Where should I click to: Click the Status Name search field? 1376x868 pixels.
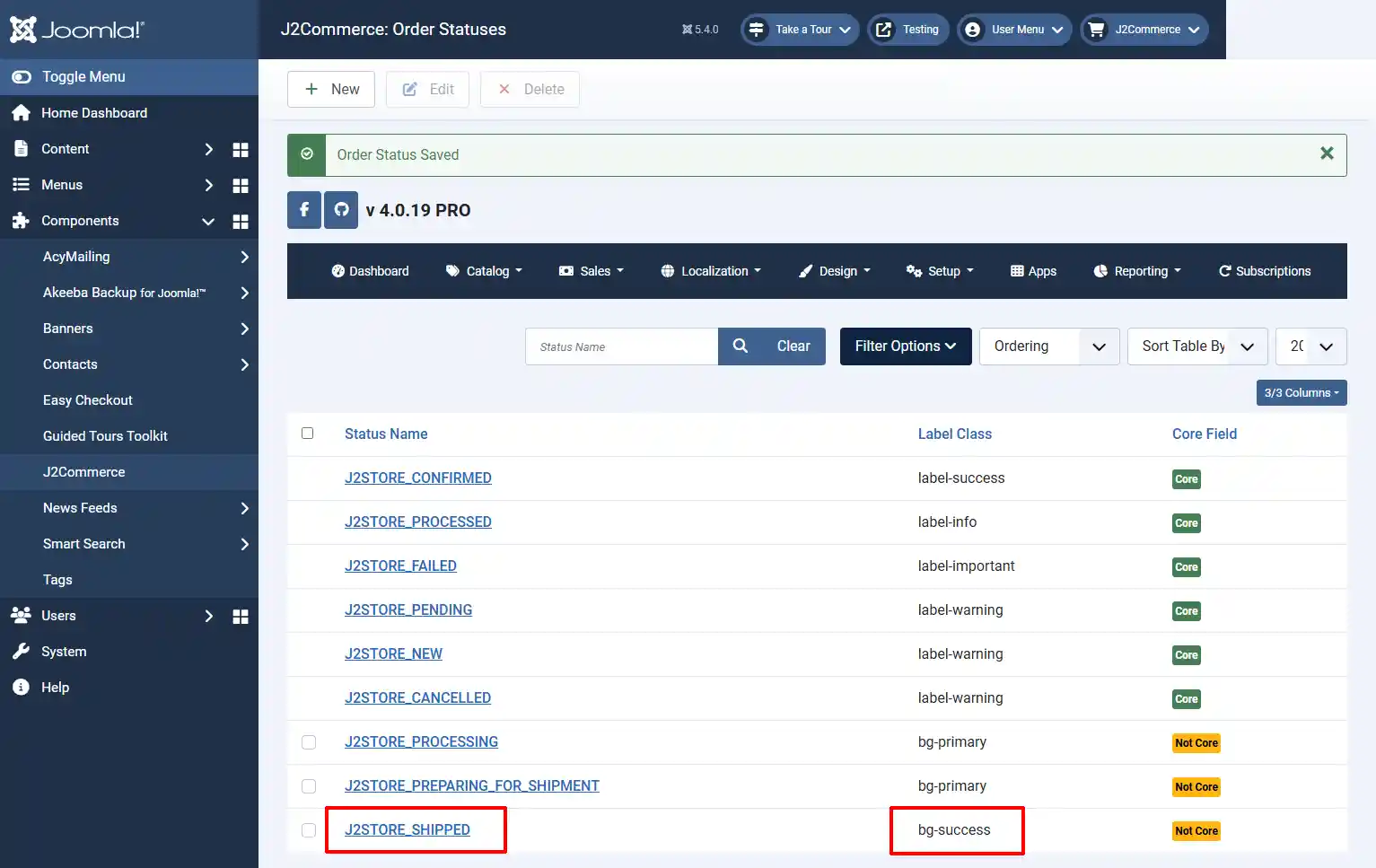621,346
